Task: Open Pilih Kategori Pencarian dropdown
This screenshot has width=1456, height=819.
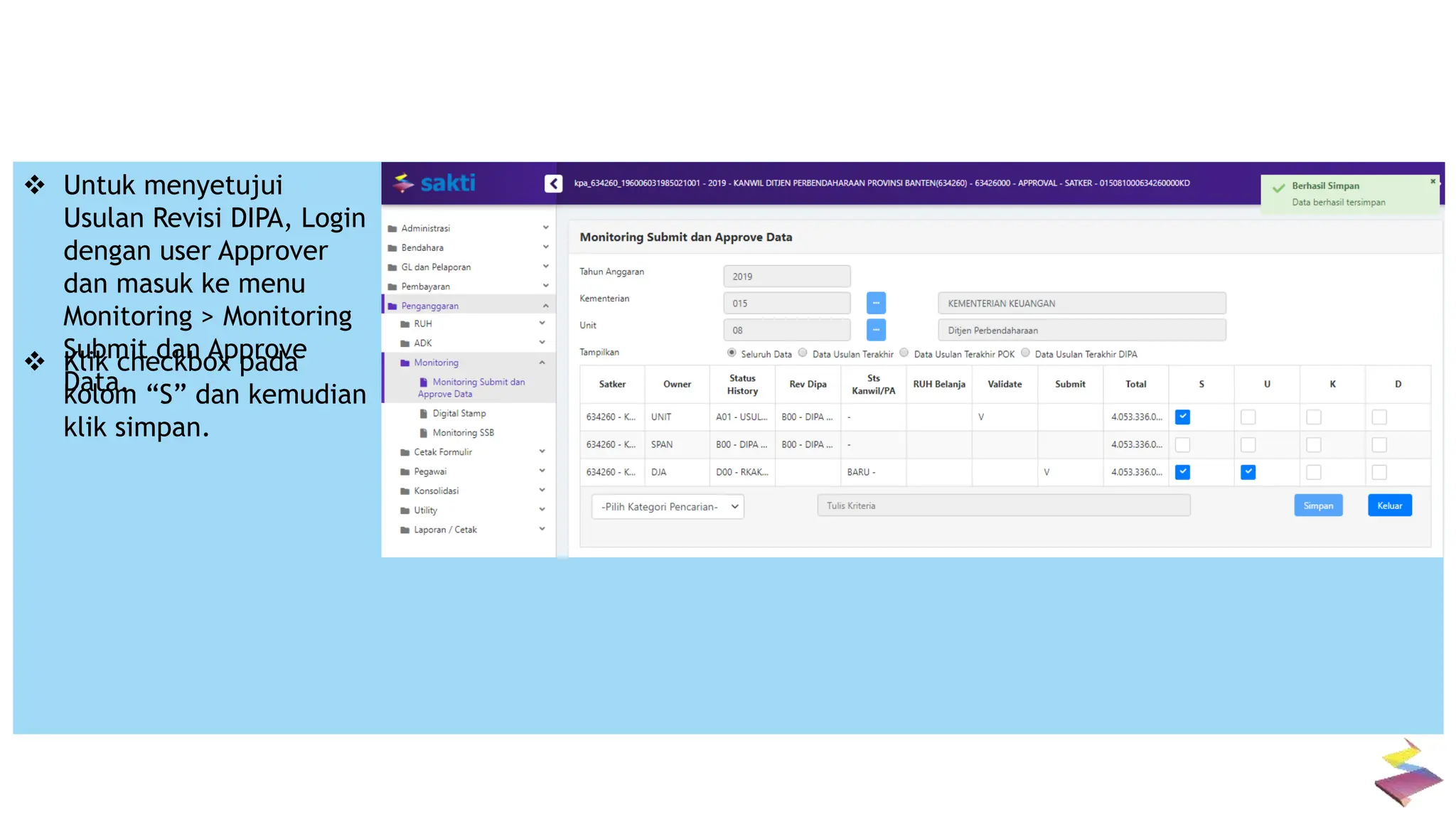Action: pos(668,507)
